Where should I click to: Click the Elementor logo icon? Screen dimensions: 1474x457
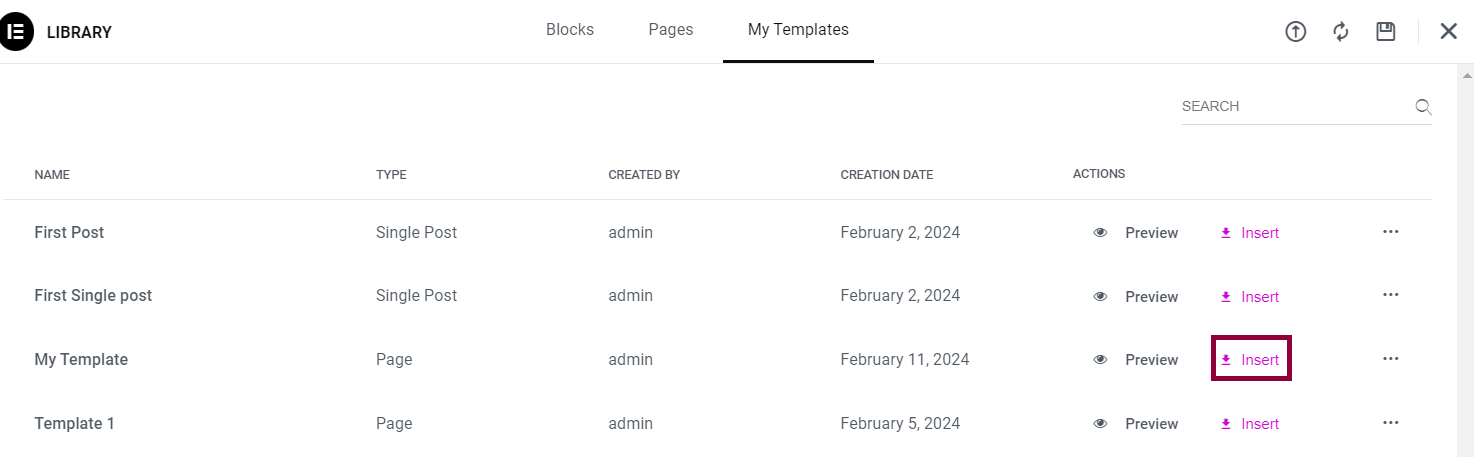16,32
